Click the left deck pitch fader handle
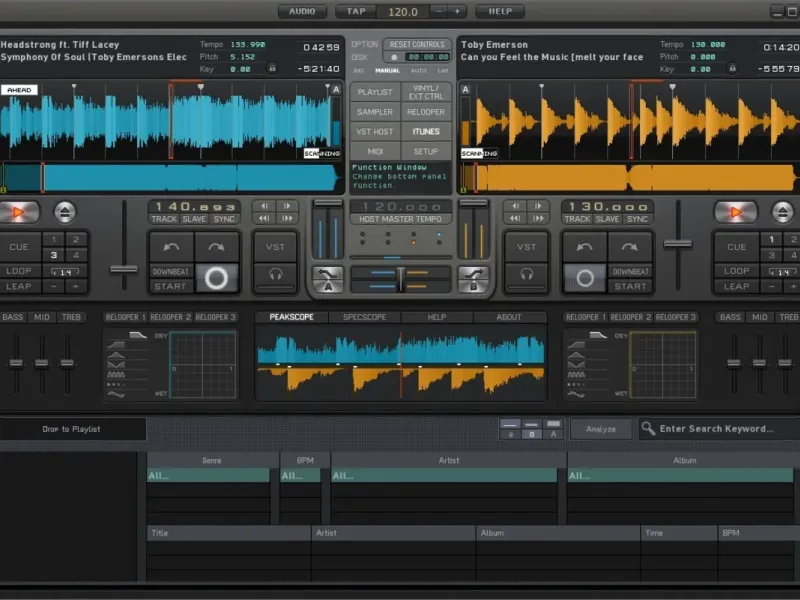The width and height of the screenshot is (800, 600). [x=124, y=269]
